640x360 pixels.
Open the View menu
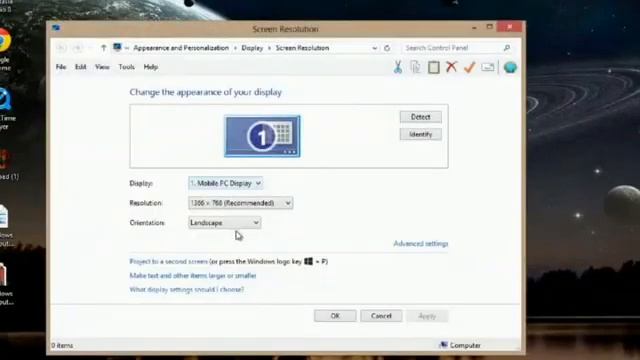[102, 67]
